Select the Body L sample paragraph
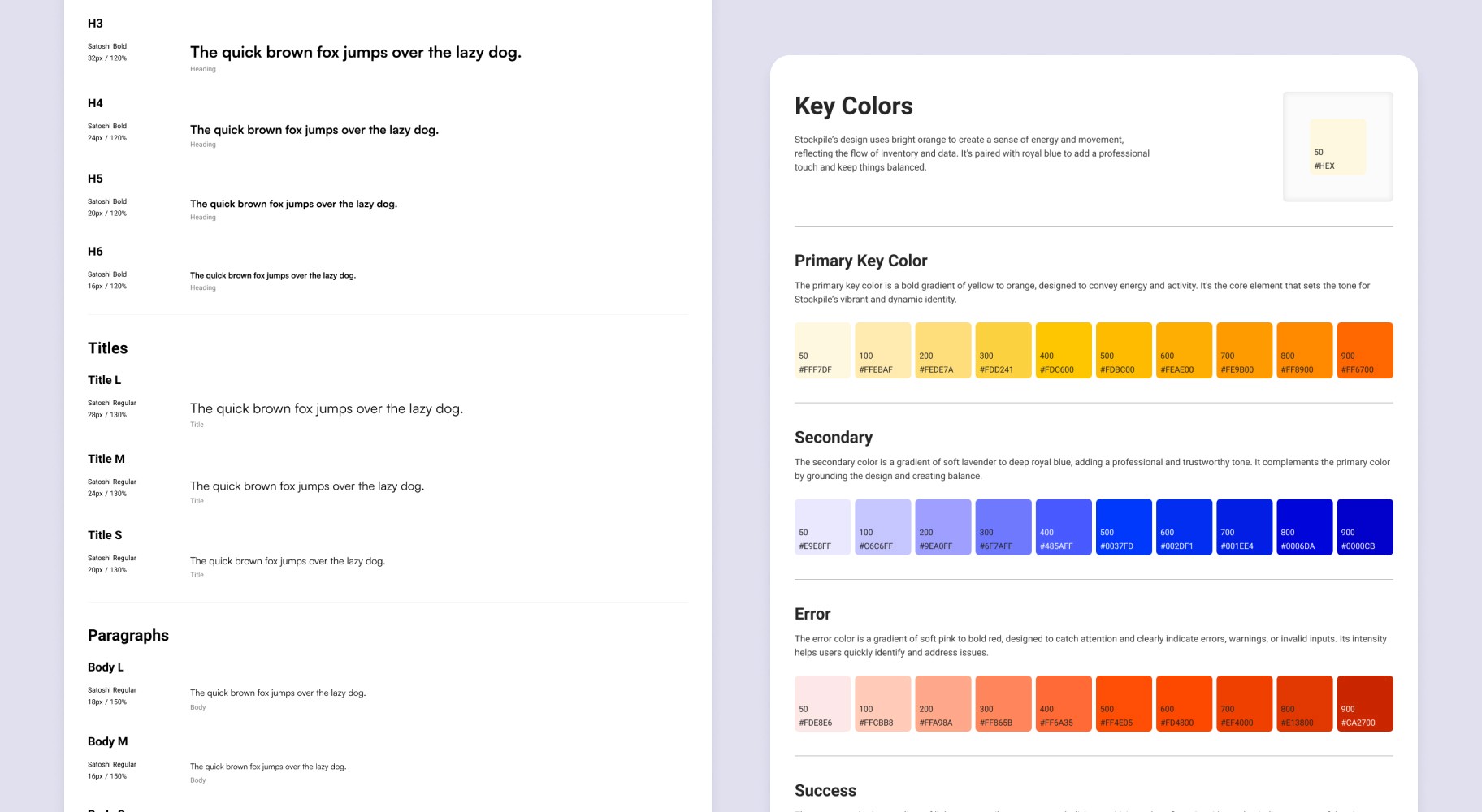Image resolution: width=1482 pixels, height=812 pixels. tap(278, 693)
